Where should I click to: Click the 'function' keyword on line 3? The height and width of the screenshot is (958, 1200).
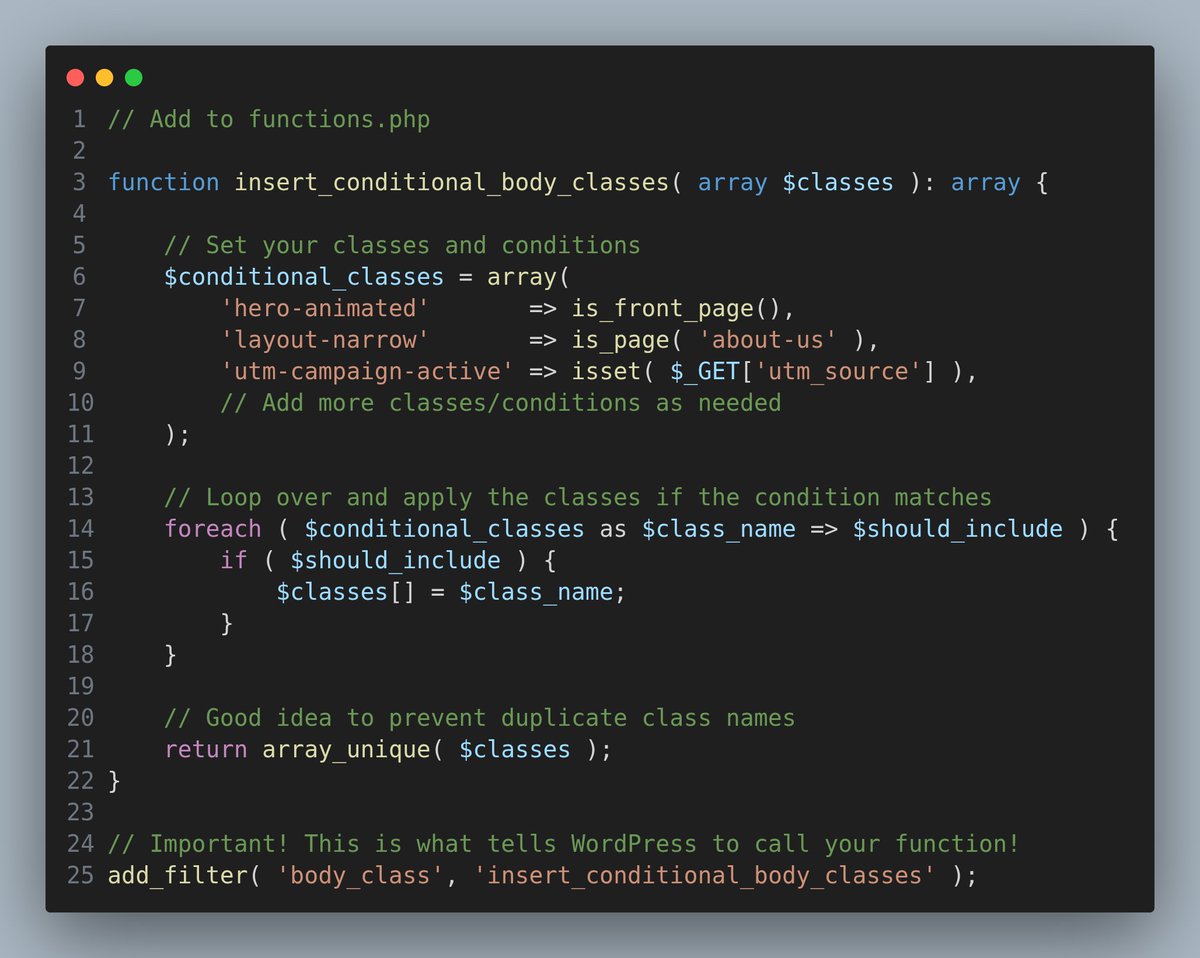click(x=163, y=183)
